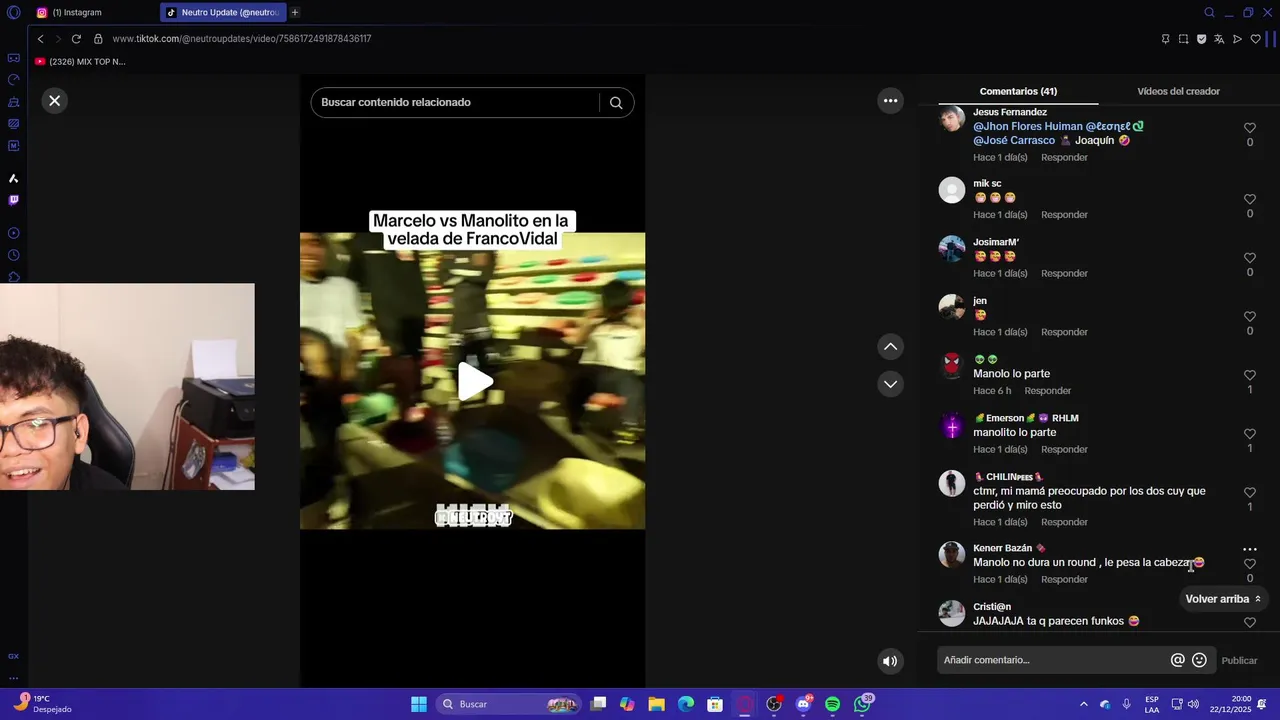Click the Publicar button
The width and height of the screenshot is (1280, 720).
point(1239,660)
